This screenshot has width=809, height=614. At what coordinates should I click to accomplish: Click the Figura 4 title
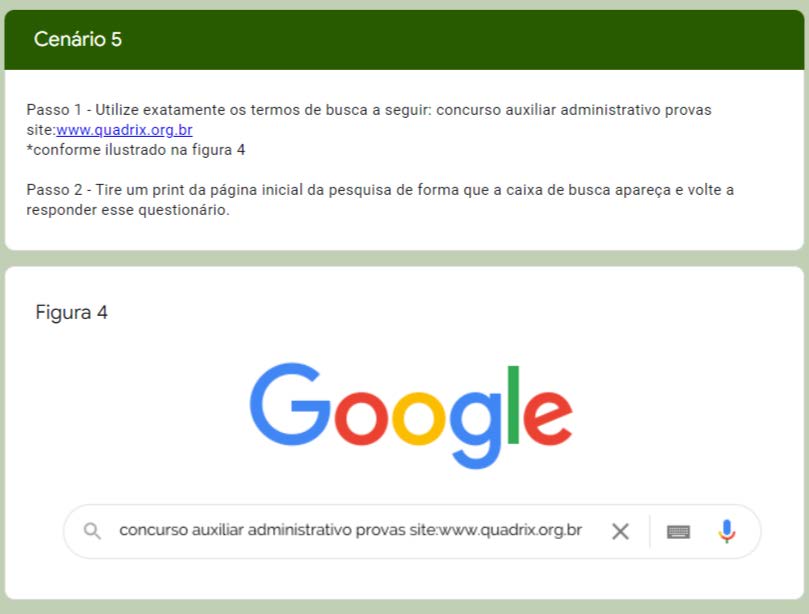pyautogui.click(x=72, y=312)
